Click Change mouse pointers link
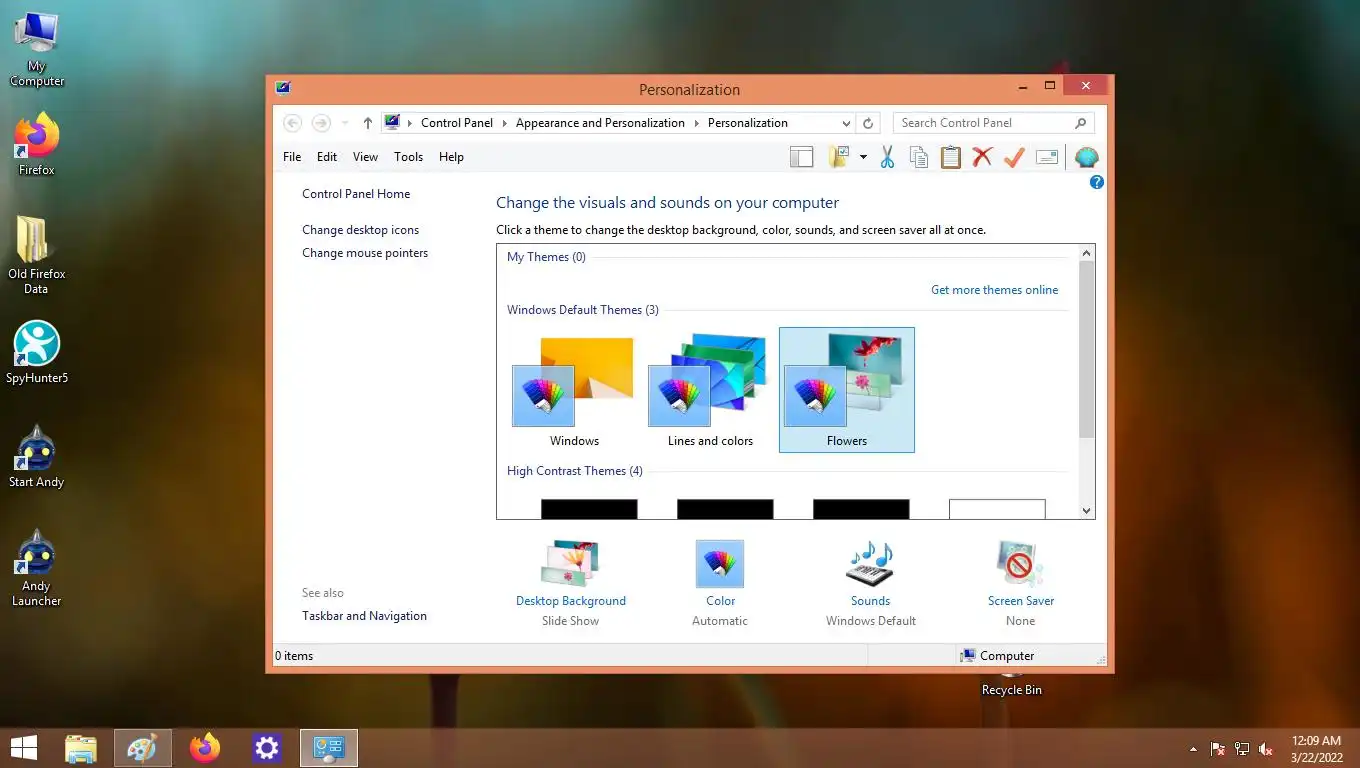Image resolution: width=1360 pixels, height=768 pixels. (x=365, y=253)
